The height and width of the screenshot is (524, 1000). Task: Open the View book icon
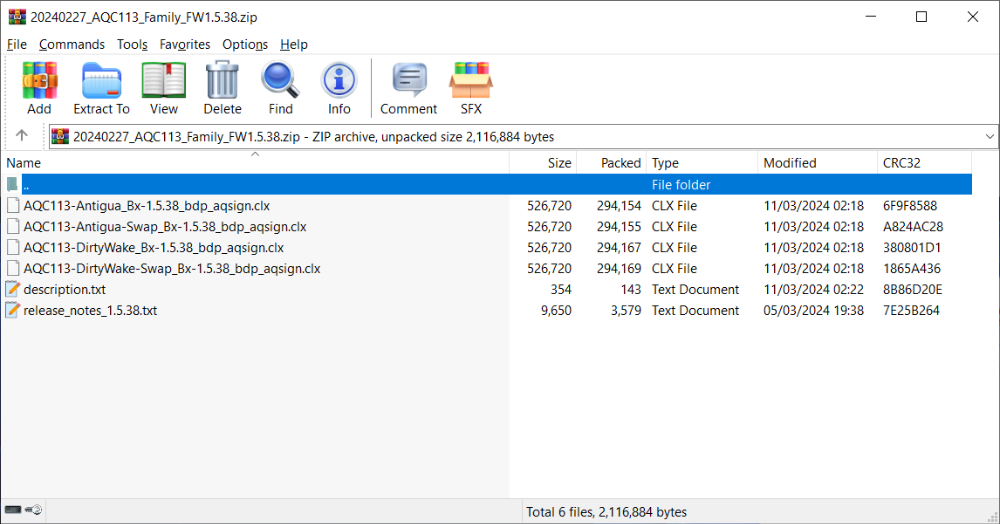tap(163, 80)
